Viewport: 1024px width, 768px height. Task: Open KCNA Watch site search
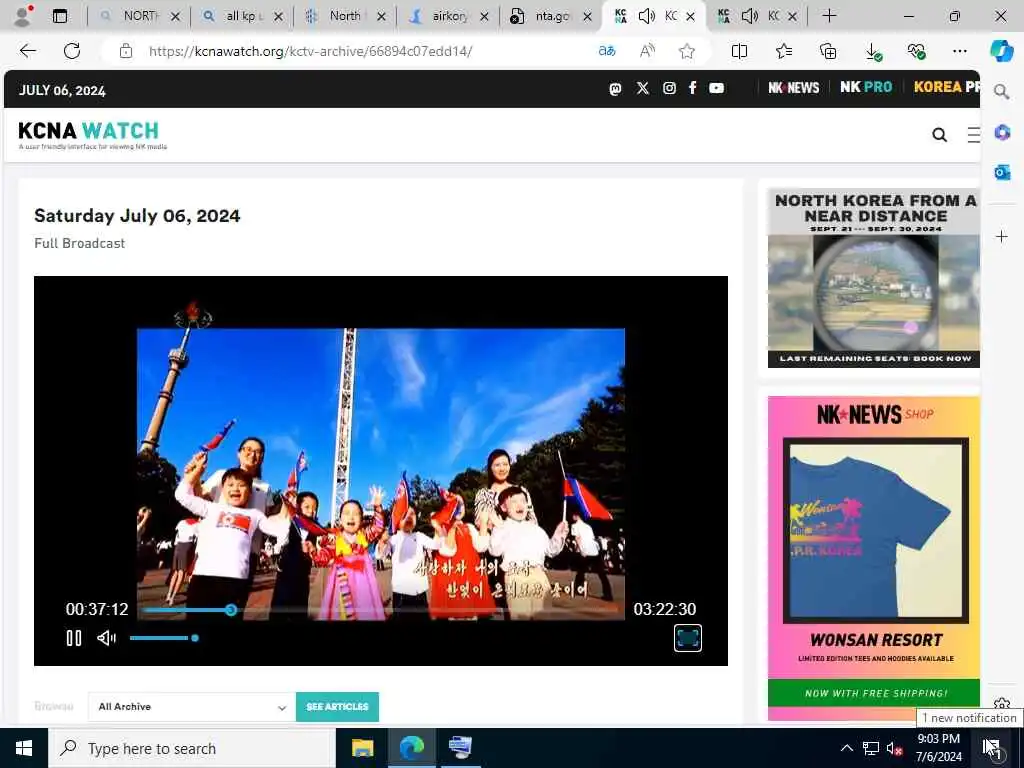tap(939, 135)
